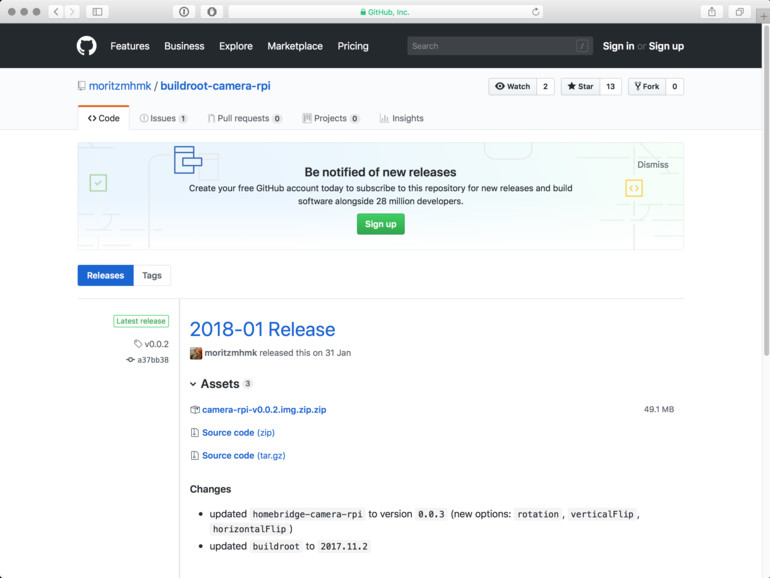The width and height of the screenshot is (770, 578).
Task: Open the moritzmhmk owner link
Action: click(120, 86)
